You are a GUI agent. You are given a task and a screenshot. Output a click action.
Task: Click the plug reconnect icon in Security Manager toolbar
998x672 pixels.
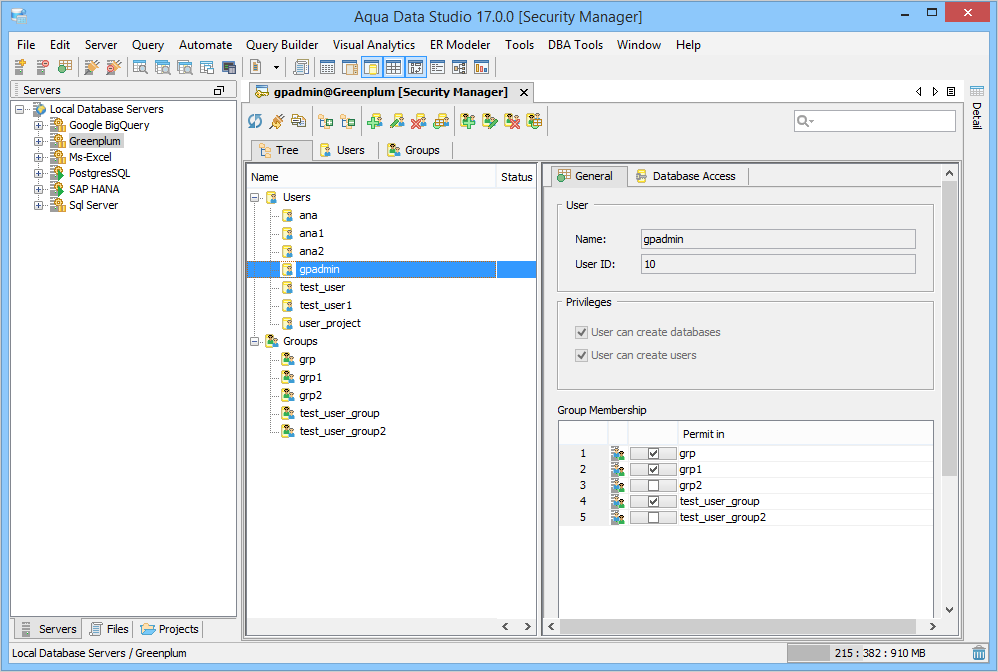pyautogui.click(x=277, y=121)
